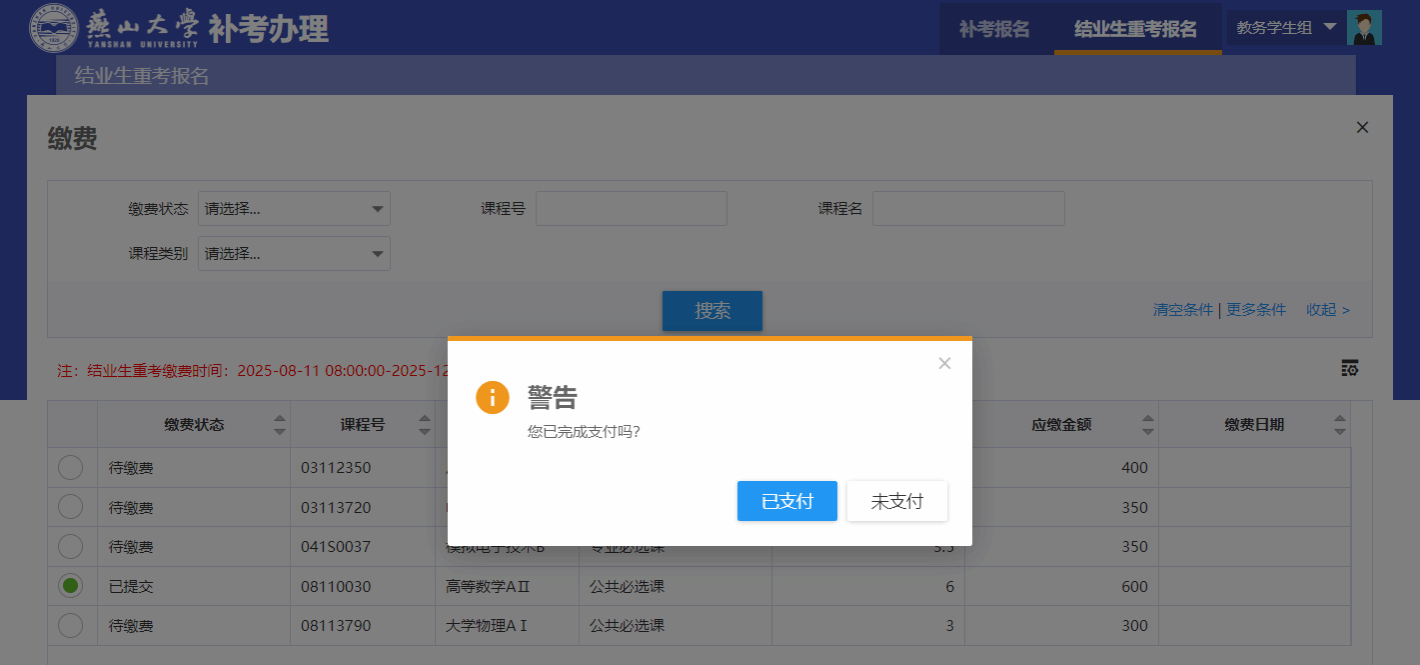
Task: Sort by 缴费状态 column arrows
Action: [280, 425]
